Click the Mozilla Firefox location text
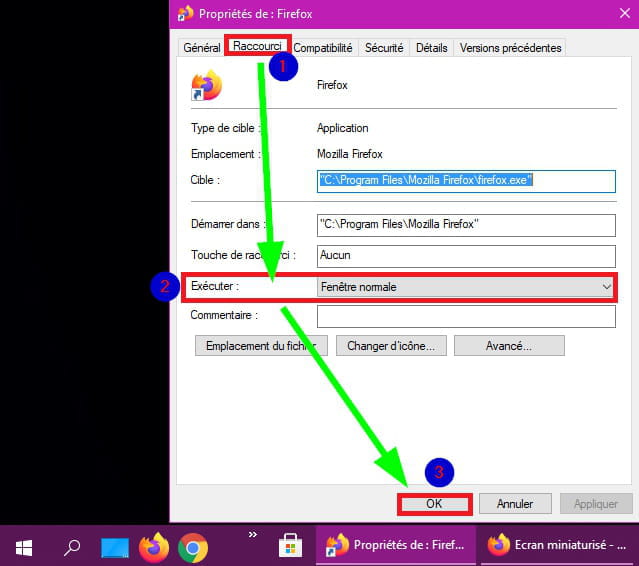This screenshot has width=639, height=566. click(x=350, y=154)
